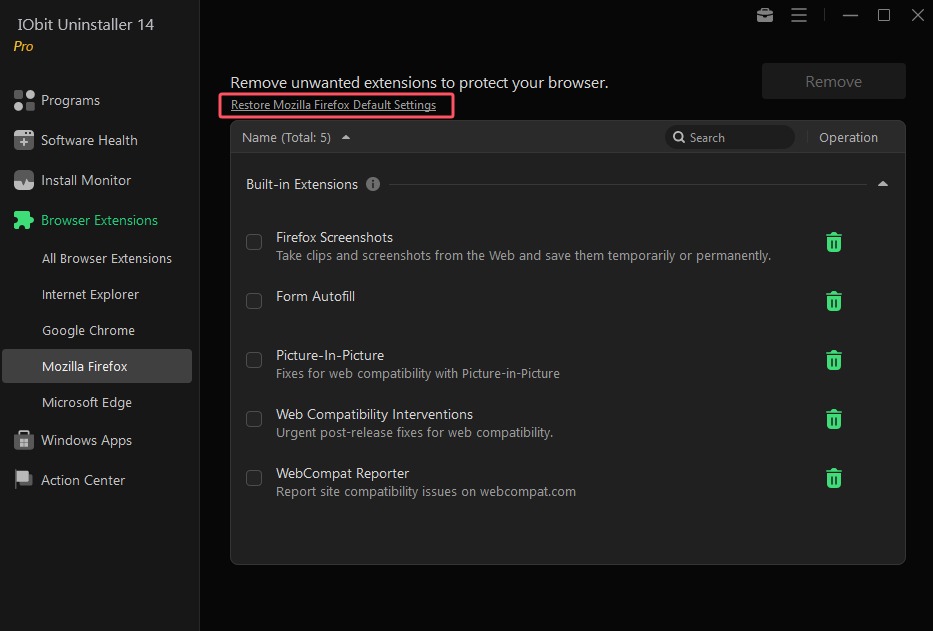This screenshot has width=933, height=631.
Task: Click the WebCompat Reporter trash icon
Action: pyautogui.click(x=833, y=478)
